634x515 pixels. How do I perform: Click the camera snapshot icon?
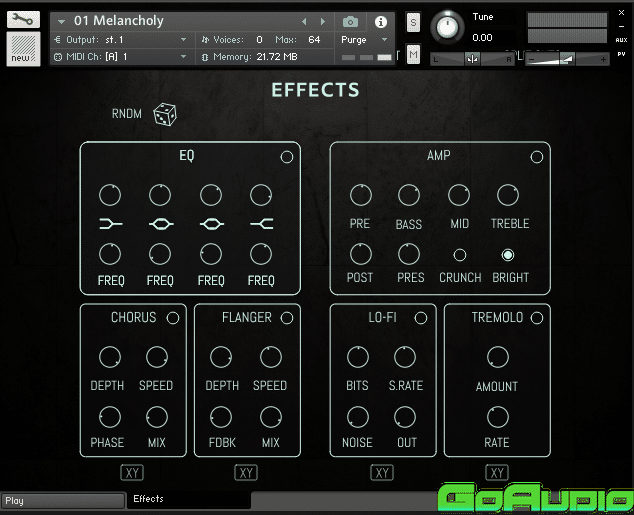click(350, 21)
